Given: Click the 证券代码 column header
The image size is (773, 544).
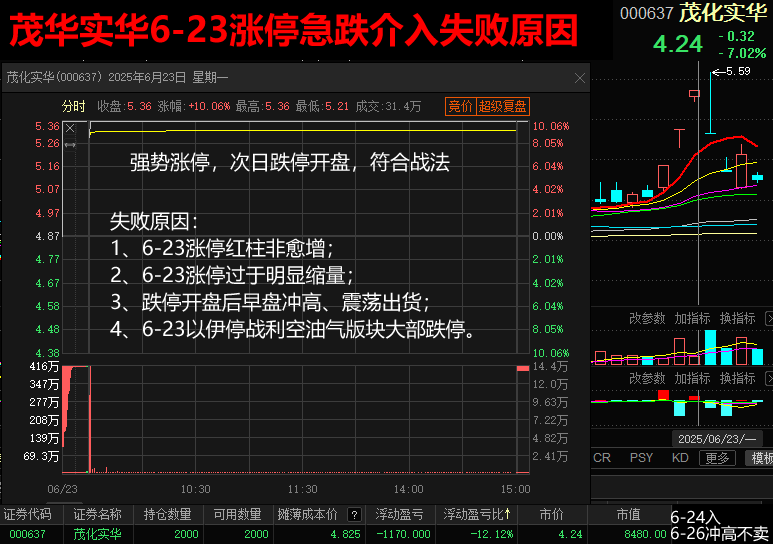Looking at the screenshot, I should tap(28, 514).
